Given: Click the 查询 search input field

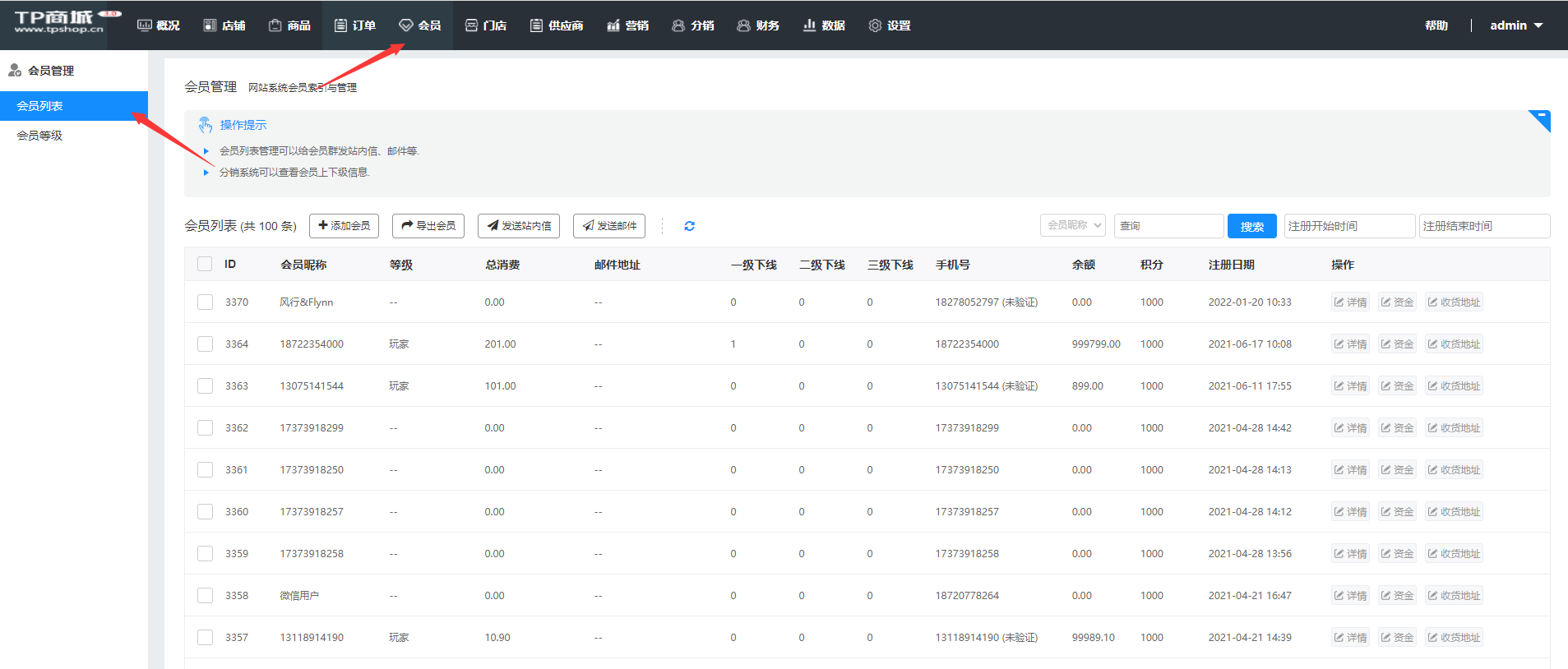Looking at the screenshot, I should click(x=1168, y=226).
